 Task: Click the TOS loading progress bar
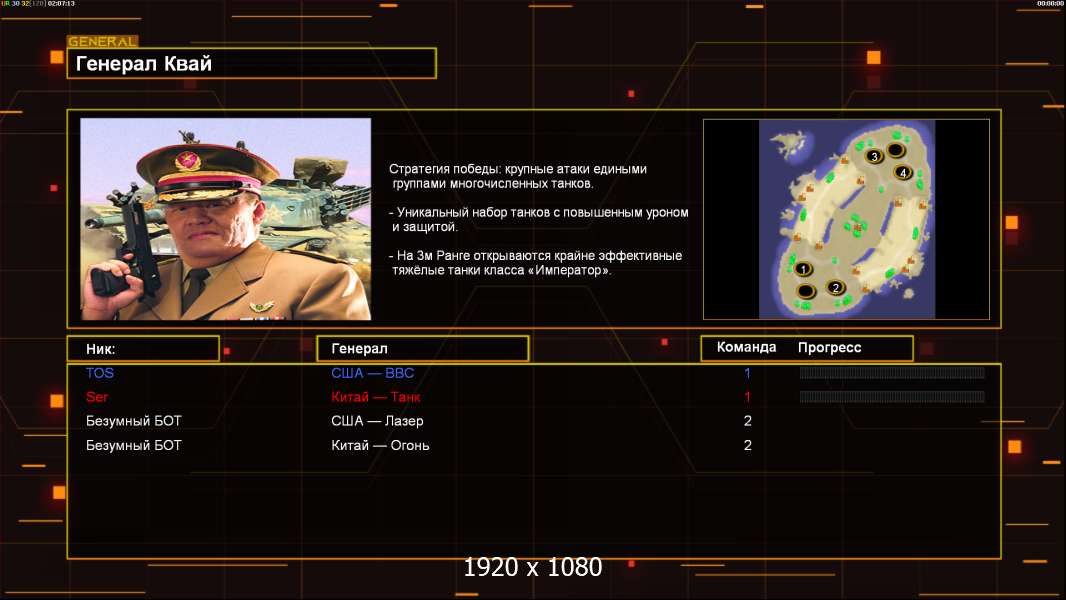[892, 372]
